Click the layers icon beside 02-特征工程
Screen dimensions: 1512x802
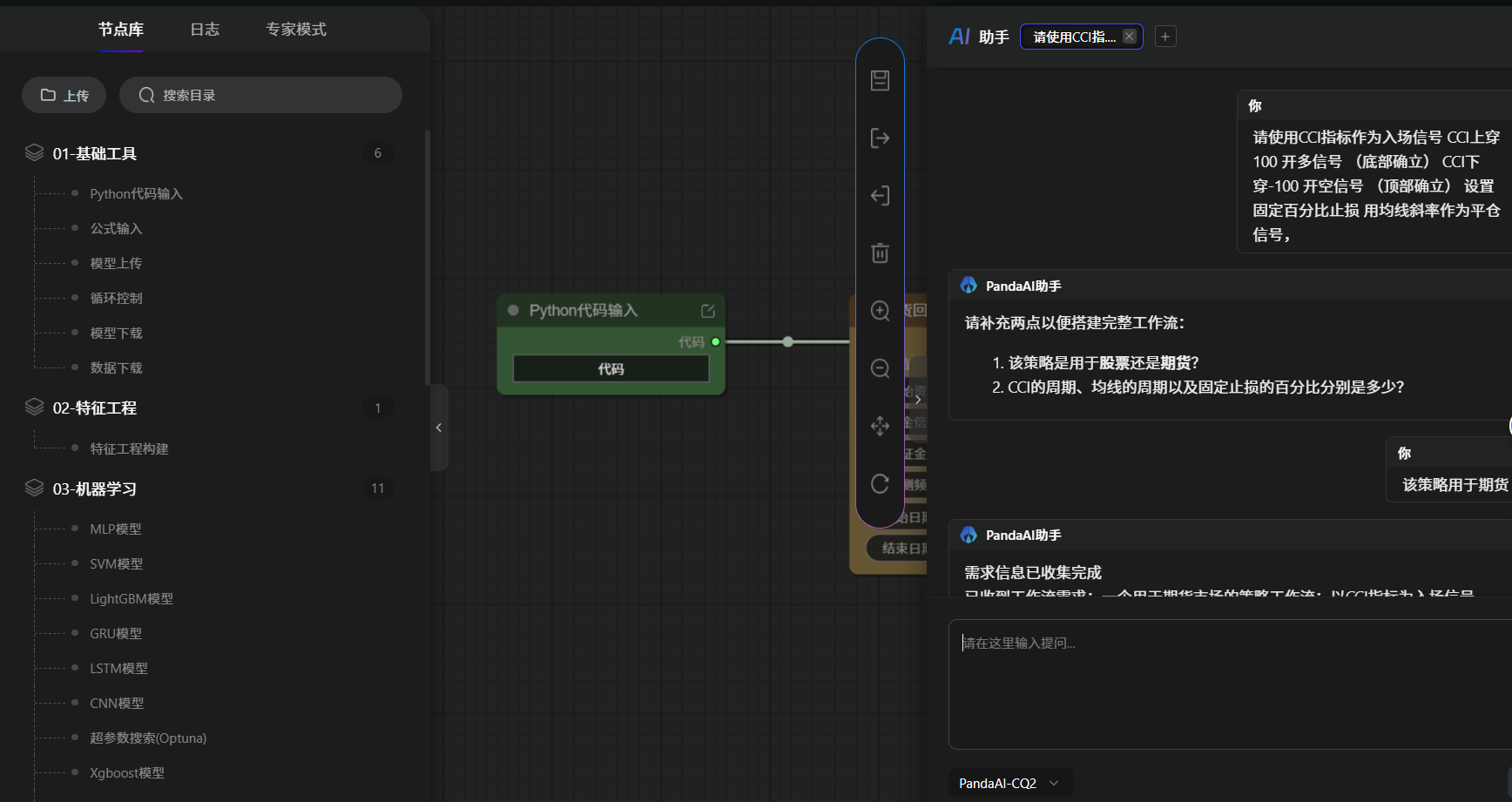(34, 408)
